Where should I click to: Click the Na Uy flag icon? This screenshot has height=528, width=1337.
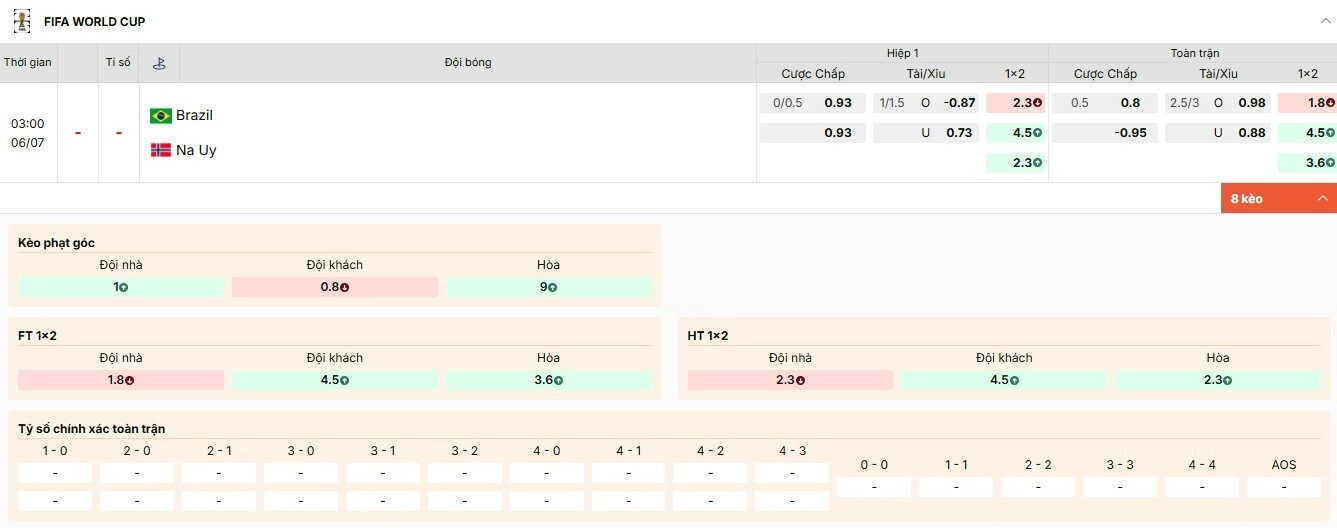161,150
